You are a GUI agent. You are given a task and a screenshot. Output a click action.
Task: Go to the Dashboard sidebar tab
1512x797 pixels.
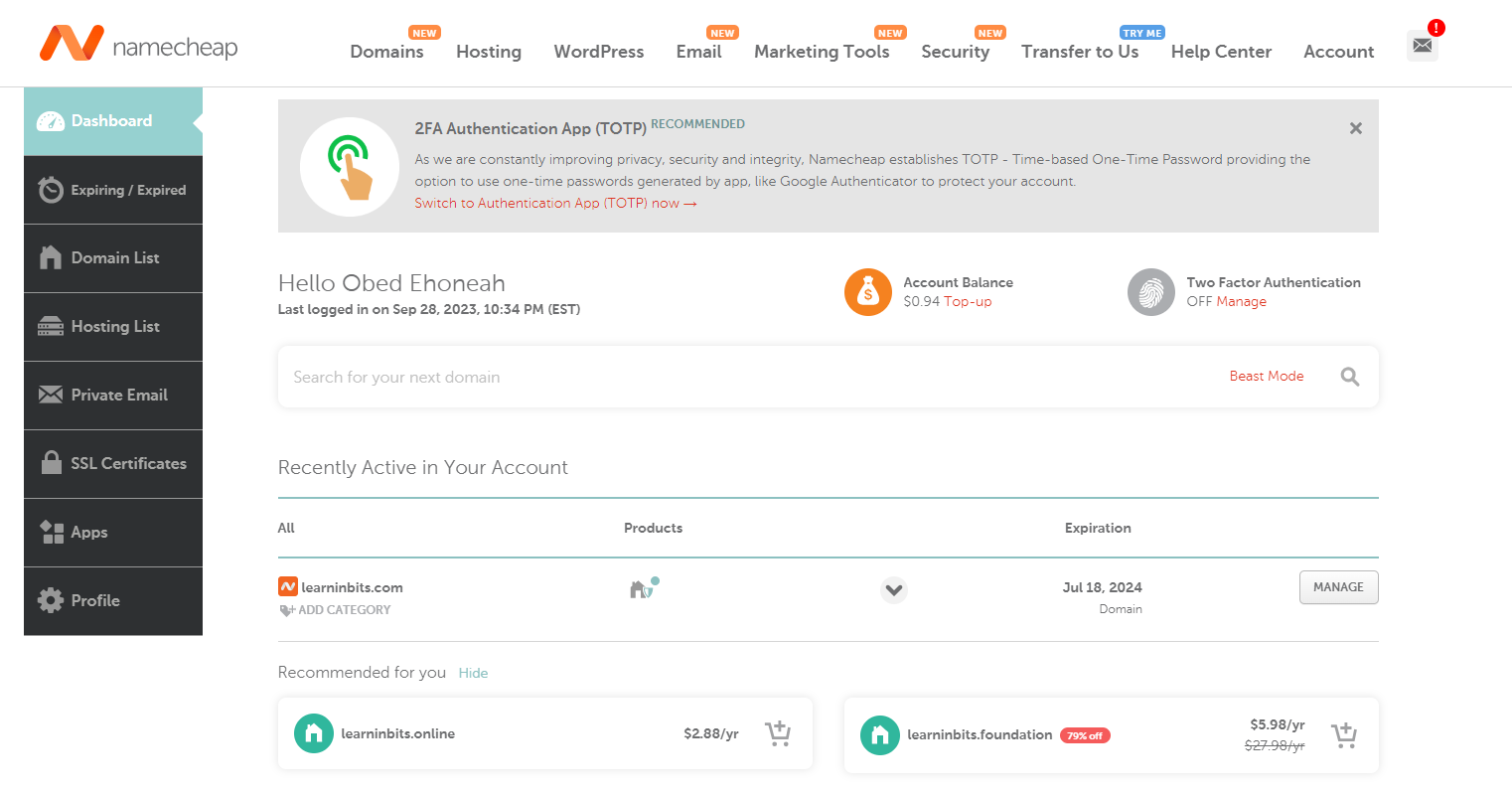(x=113, y=121)
